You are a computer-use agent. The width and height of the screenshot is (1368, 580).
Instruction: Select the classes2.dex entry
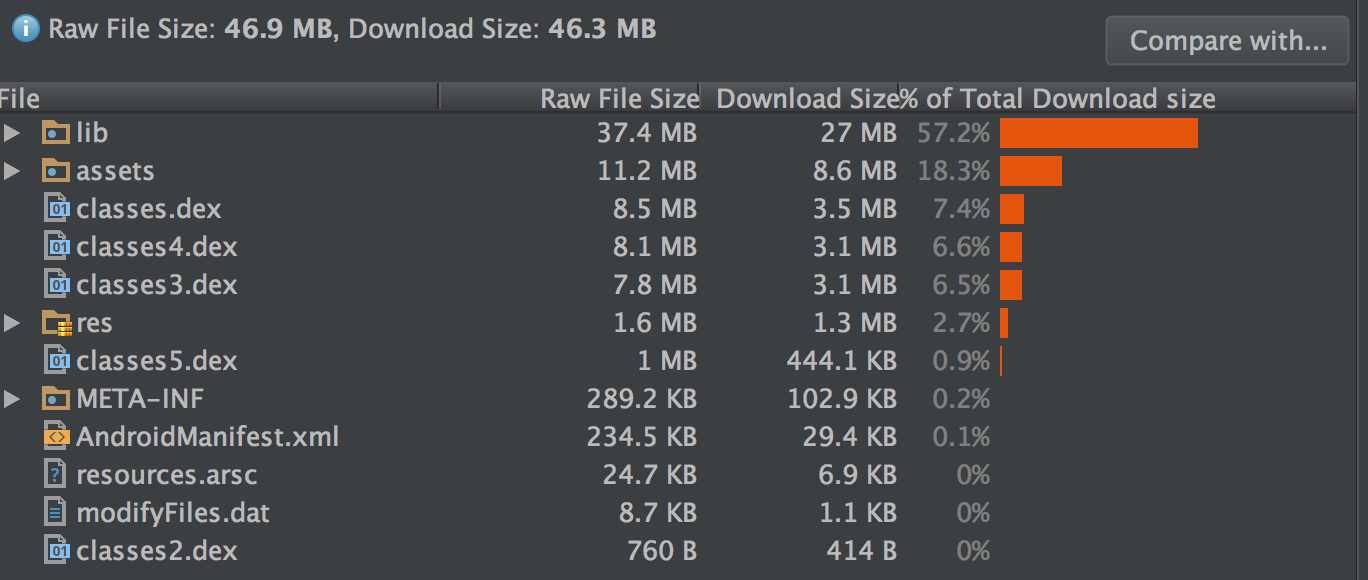[x=156, y=551]
